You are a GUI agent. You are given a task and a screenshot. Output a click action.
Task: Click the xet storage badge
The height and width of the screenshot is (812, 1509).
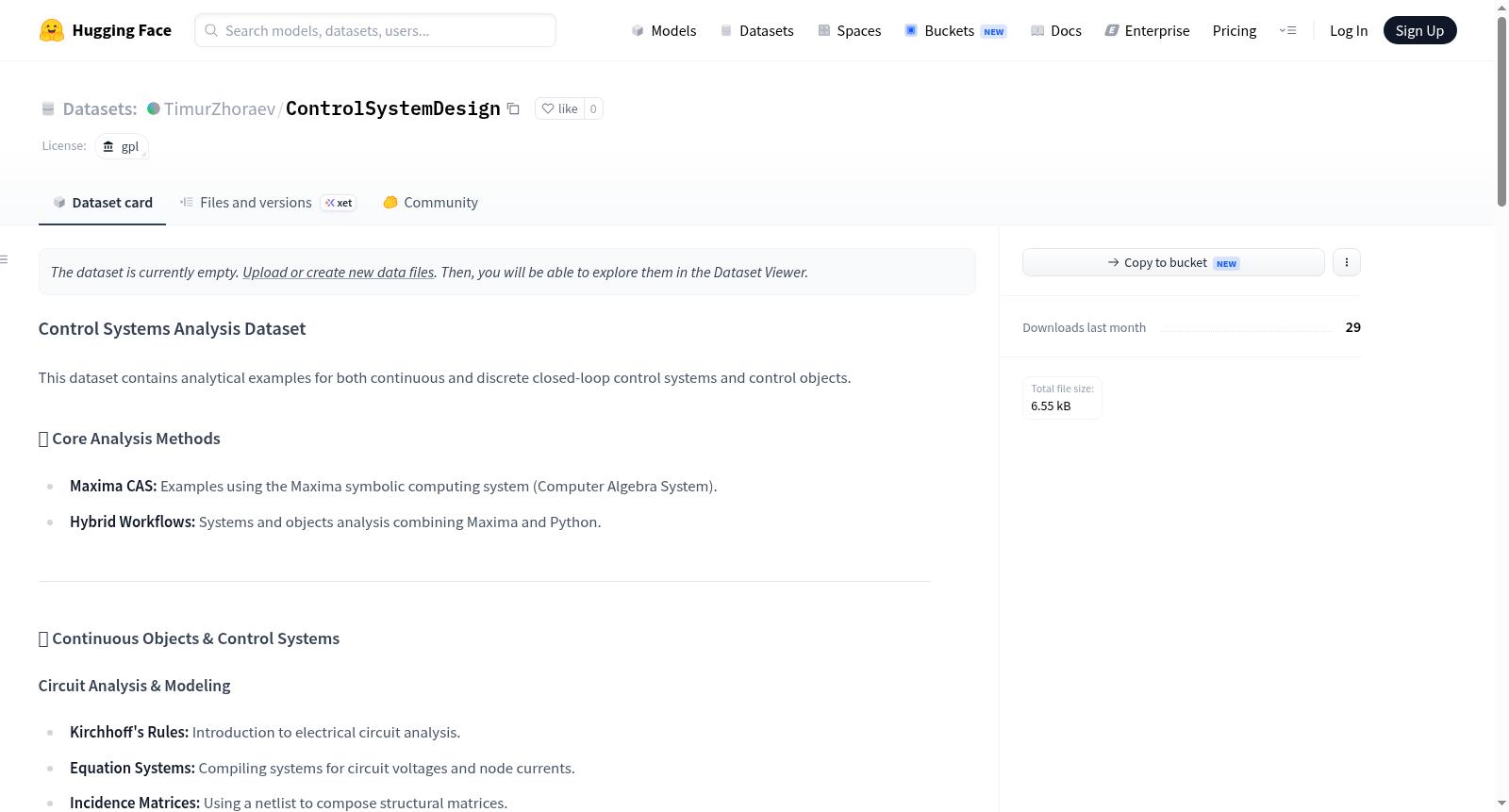coord(339,203)
